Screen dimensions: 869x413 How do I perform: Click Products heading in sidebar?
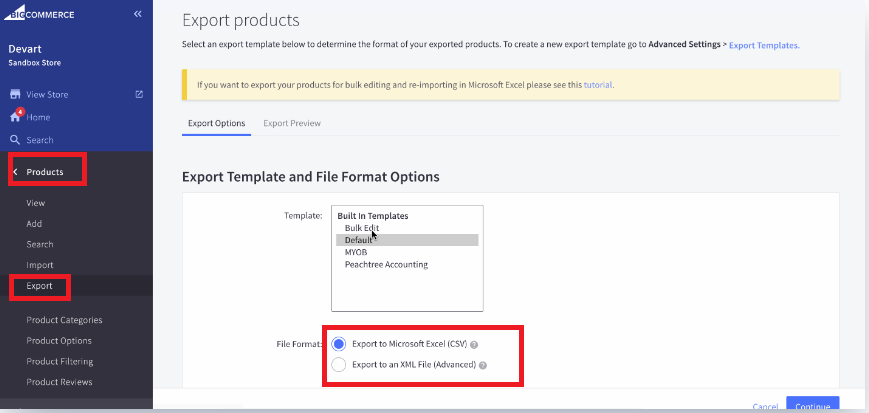[x=45, y=172]
